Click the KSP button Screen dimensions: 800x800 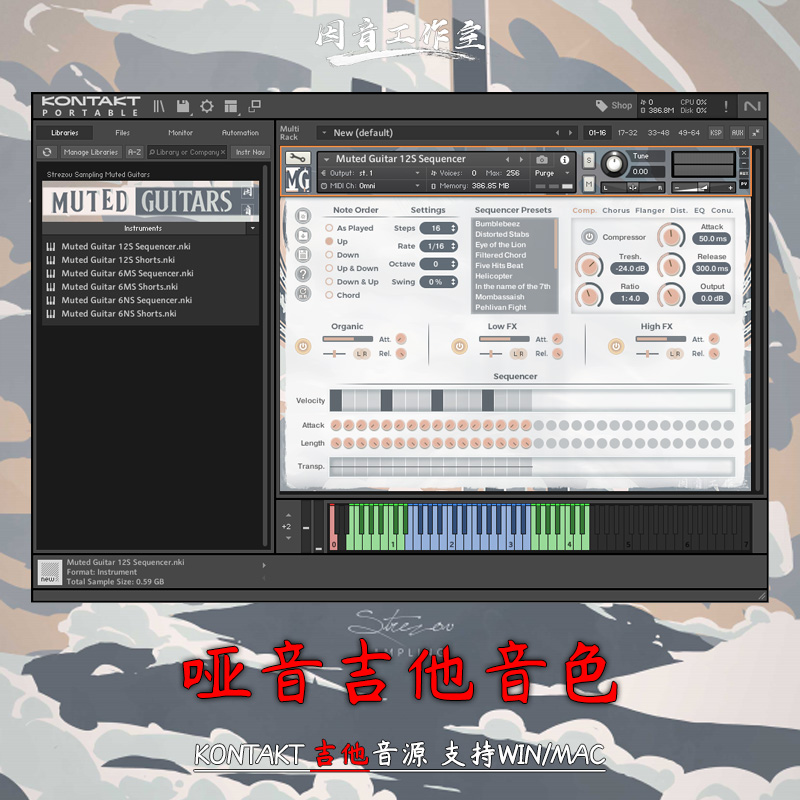coord(716,133)
